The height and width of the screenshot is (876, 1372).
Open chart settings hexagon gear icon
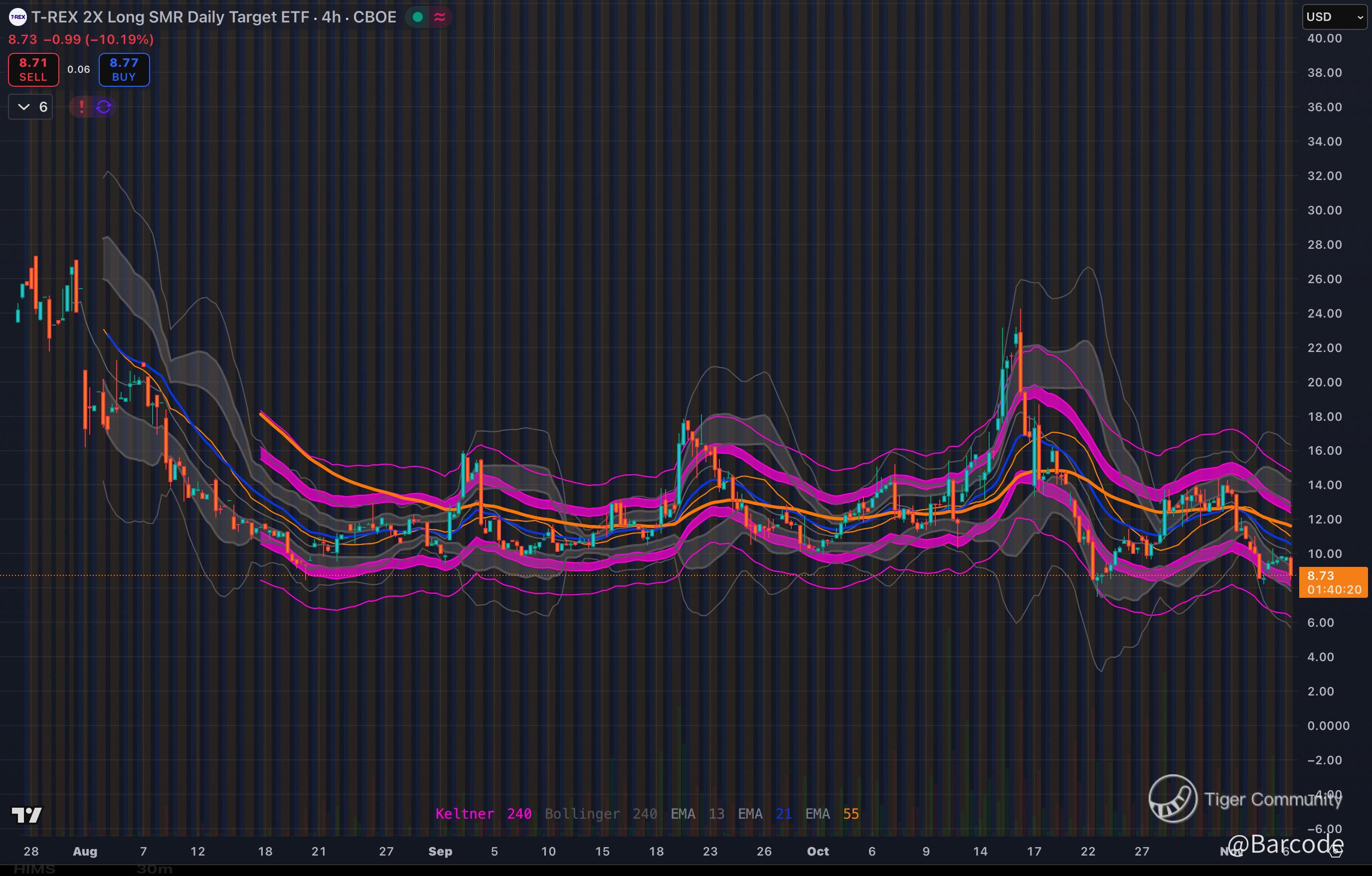(x=1336, y=852)
